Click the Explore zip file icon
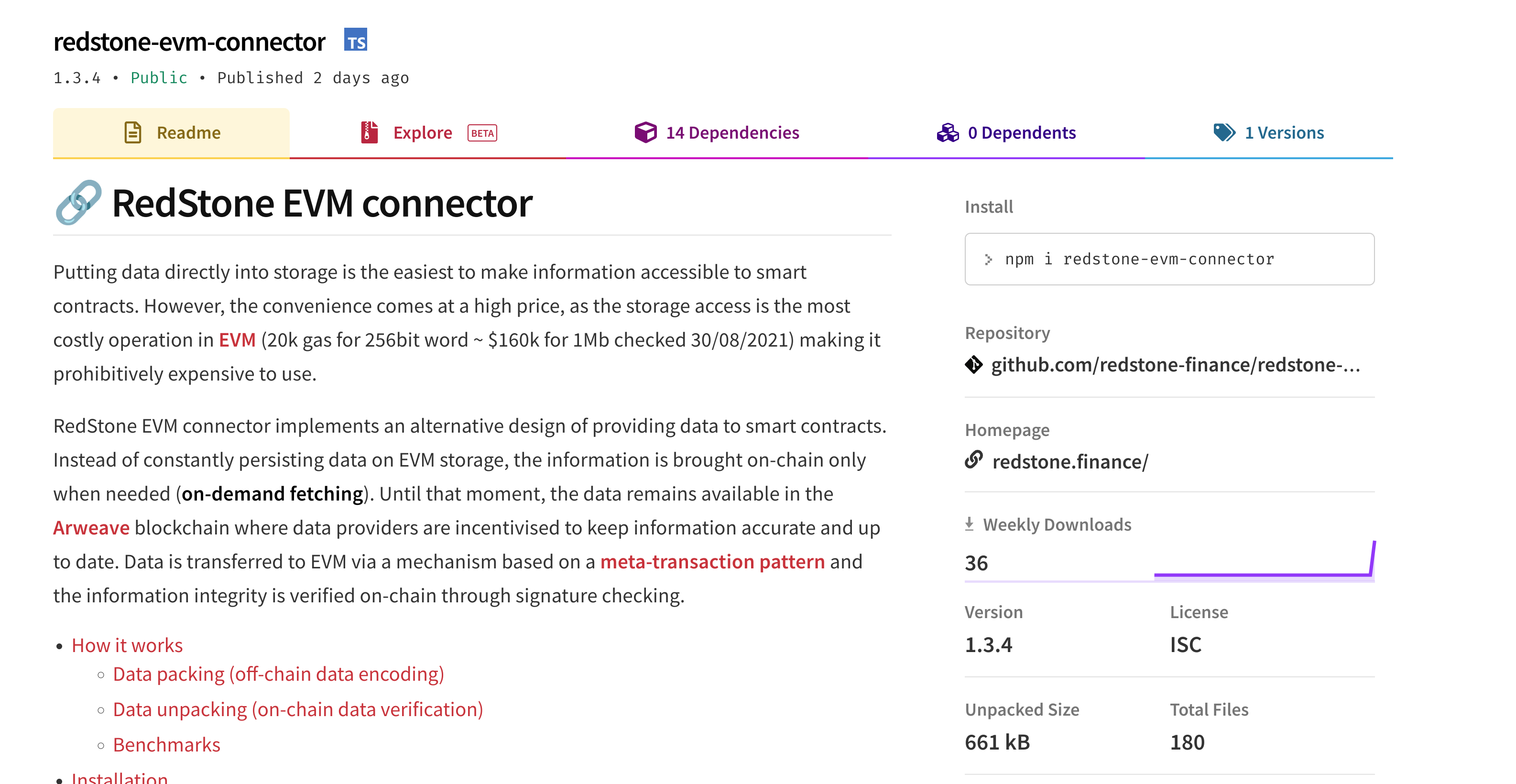The image size is (1516, 784). pos(370,132)
